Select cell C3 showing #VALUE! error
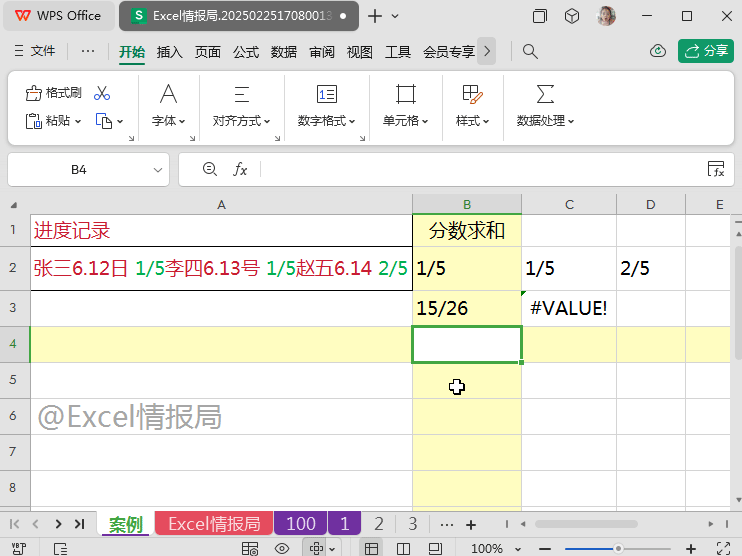Image resolution: width=742 pixels, height=556 pixels. 568,308
